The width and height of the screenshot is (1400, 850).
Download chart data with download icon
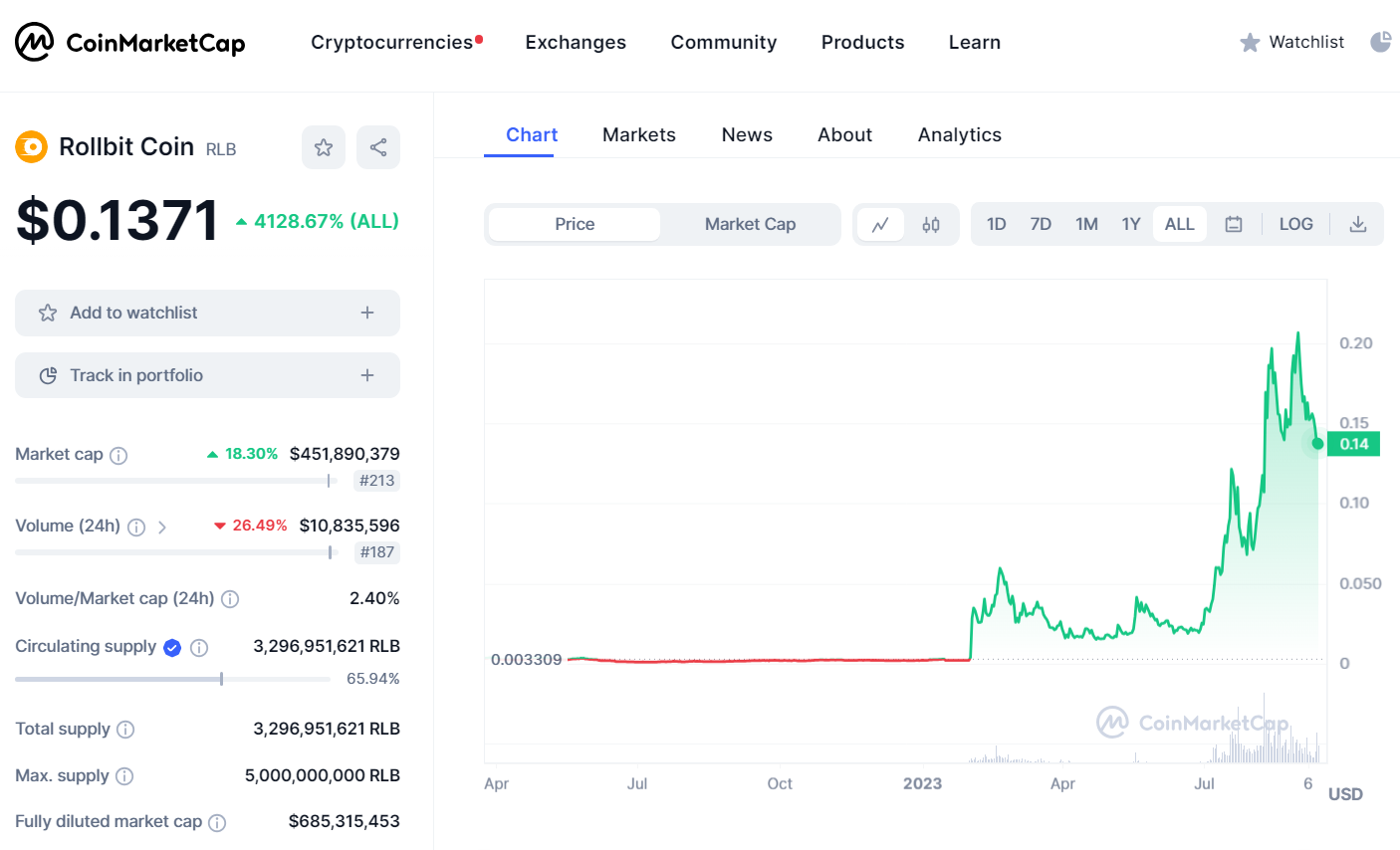[1357, 224]
